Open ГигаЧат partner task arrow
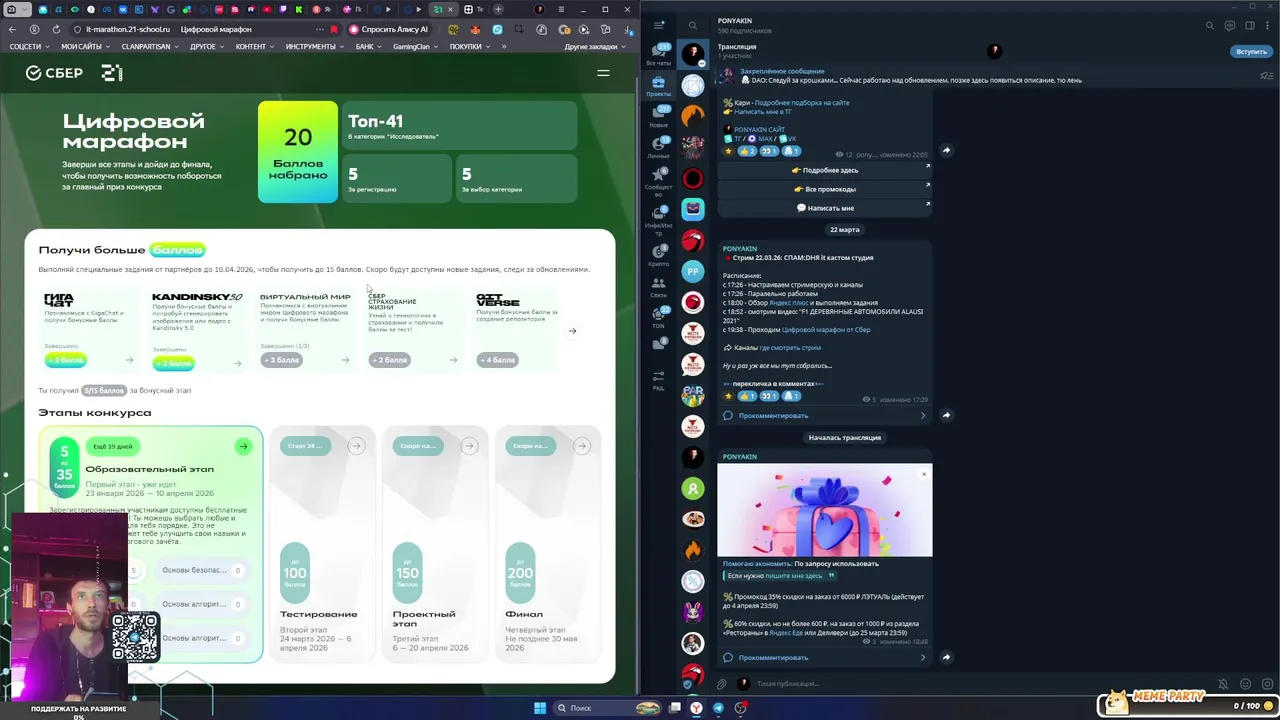The height and width of the screenshot is (720, 1280). point(129,360)
